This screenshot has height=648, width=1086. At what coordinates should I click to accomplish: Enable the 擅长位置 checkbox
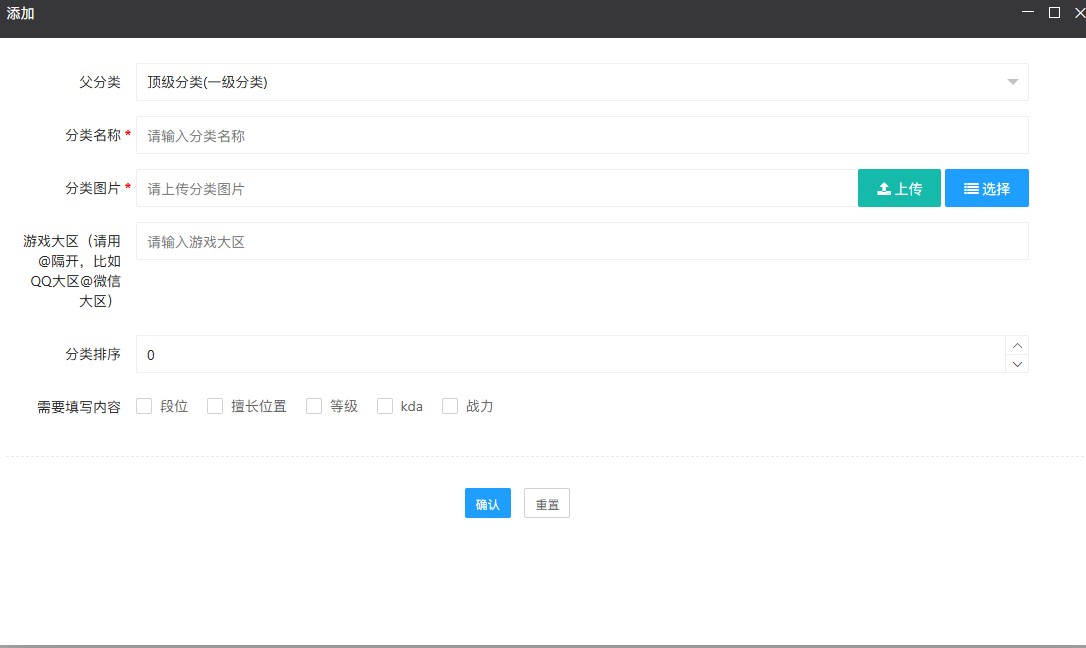[215, 406]
